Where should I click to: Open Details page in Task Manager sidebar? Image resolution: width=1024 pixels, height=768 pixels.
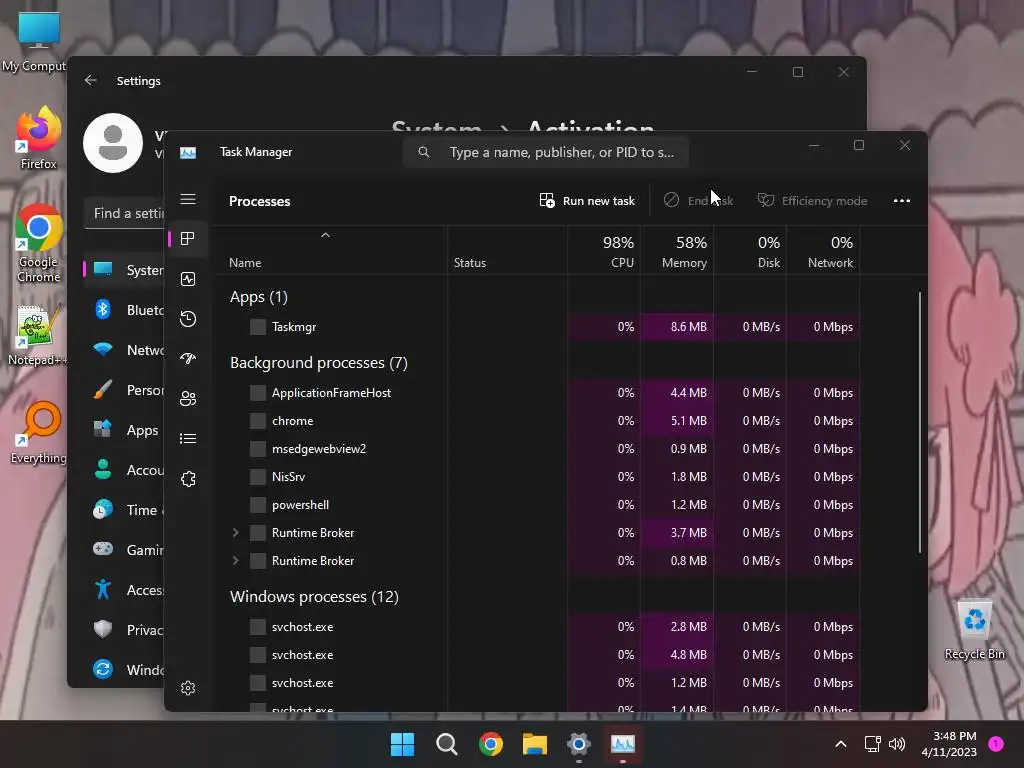188,438
